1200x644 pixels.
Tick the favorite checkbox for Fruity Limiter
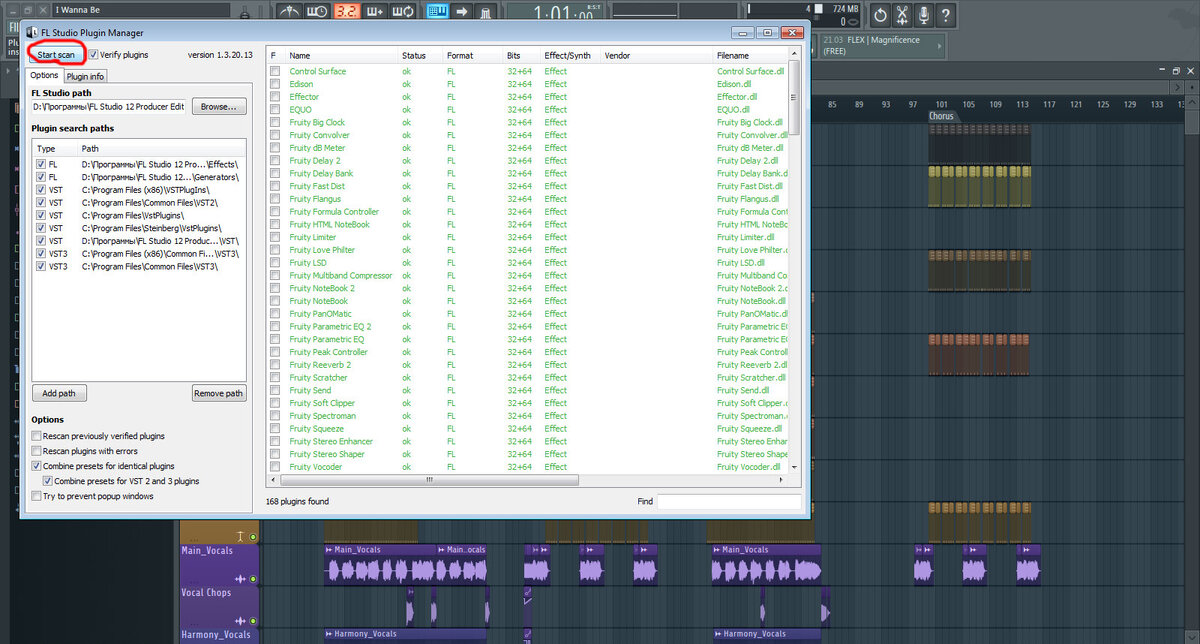click(x=275, y=237)
